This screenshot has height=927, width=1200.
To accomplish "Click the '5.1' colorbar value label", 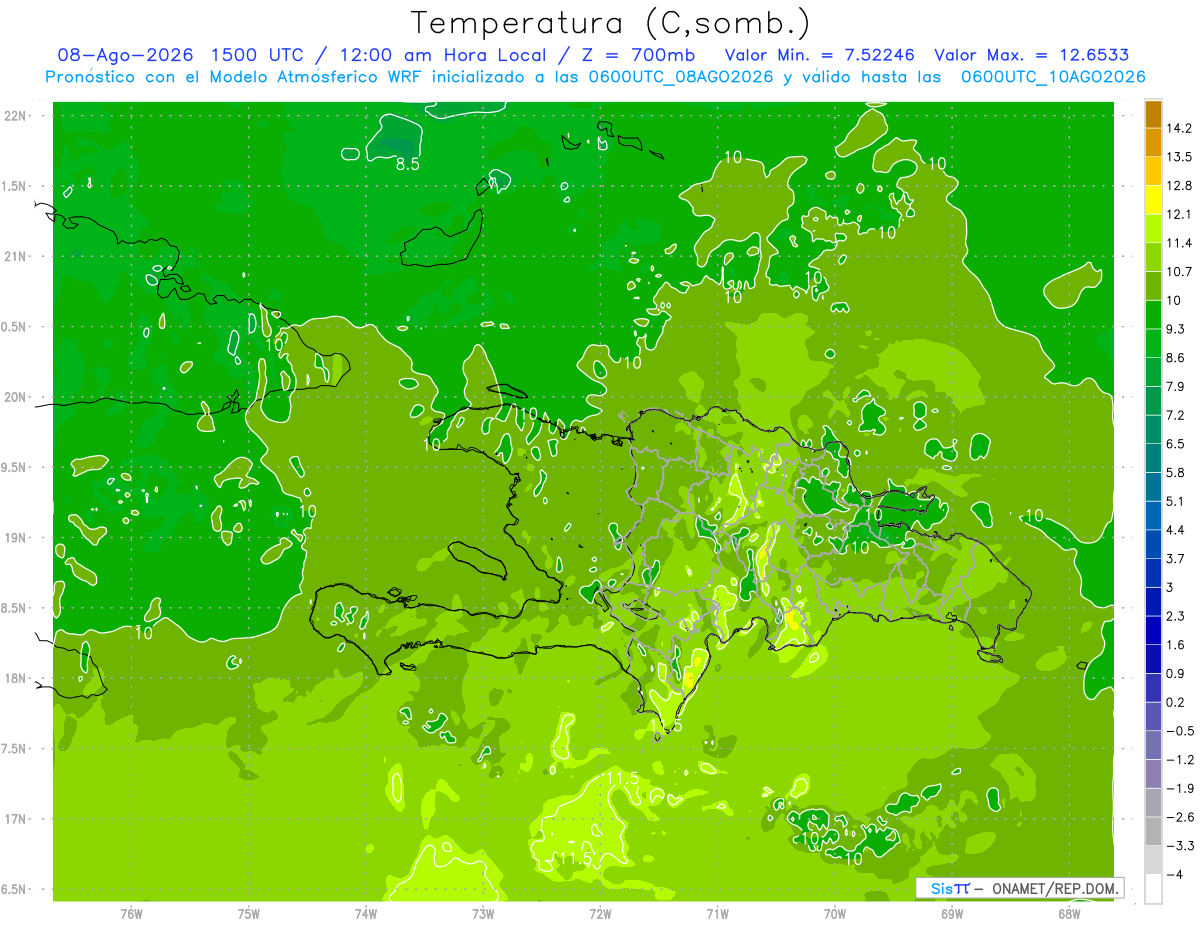I will [1177, 501].
